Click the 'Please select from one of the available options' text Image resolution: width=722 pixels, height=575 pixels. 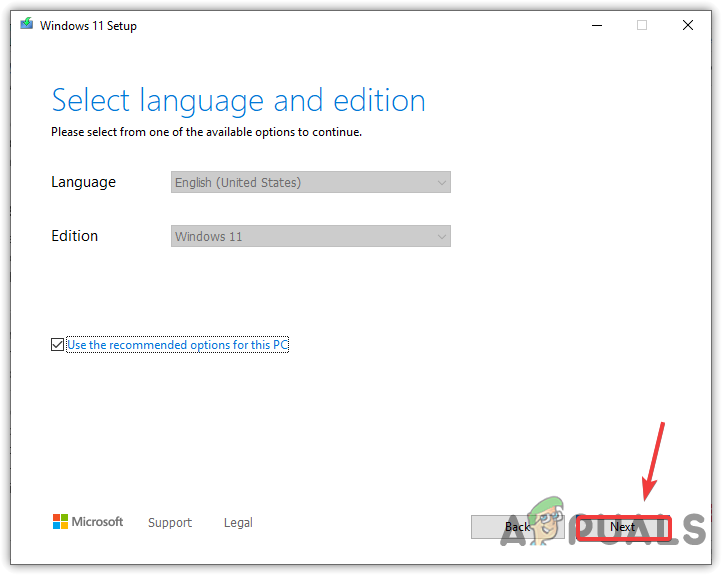pyautogui.click(x=206, y=132)
